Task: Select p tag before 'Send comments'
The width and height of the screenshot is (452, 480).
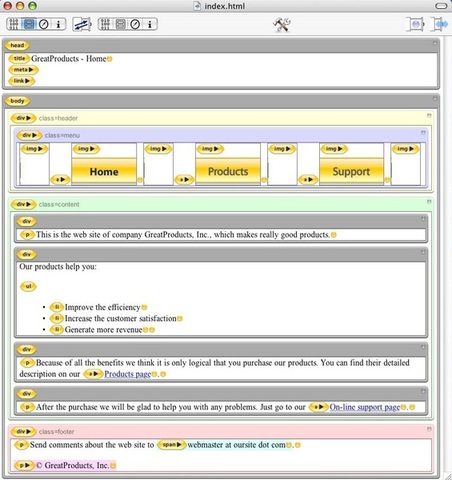Action: [x=21, y=445]
